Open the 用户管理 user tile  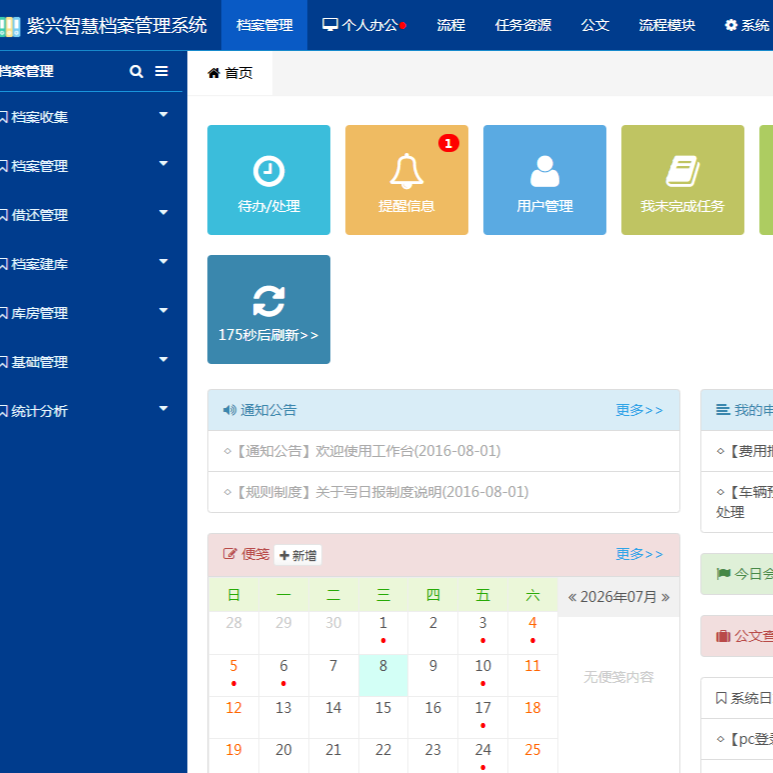pyautogui.click(x=545, y=180)
